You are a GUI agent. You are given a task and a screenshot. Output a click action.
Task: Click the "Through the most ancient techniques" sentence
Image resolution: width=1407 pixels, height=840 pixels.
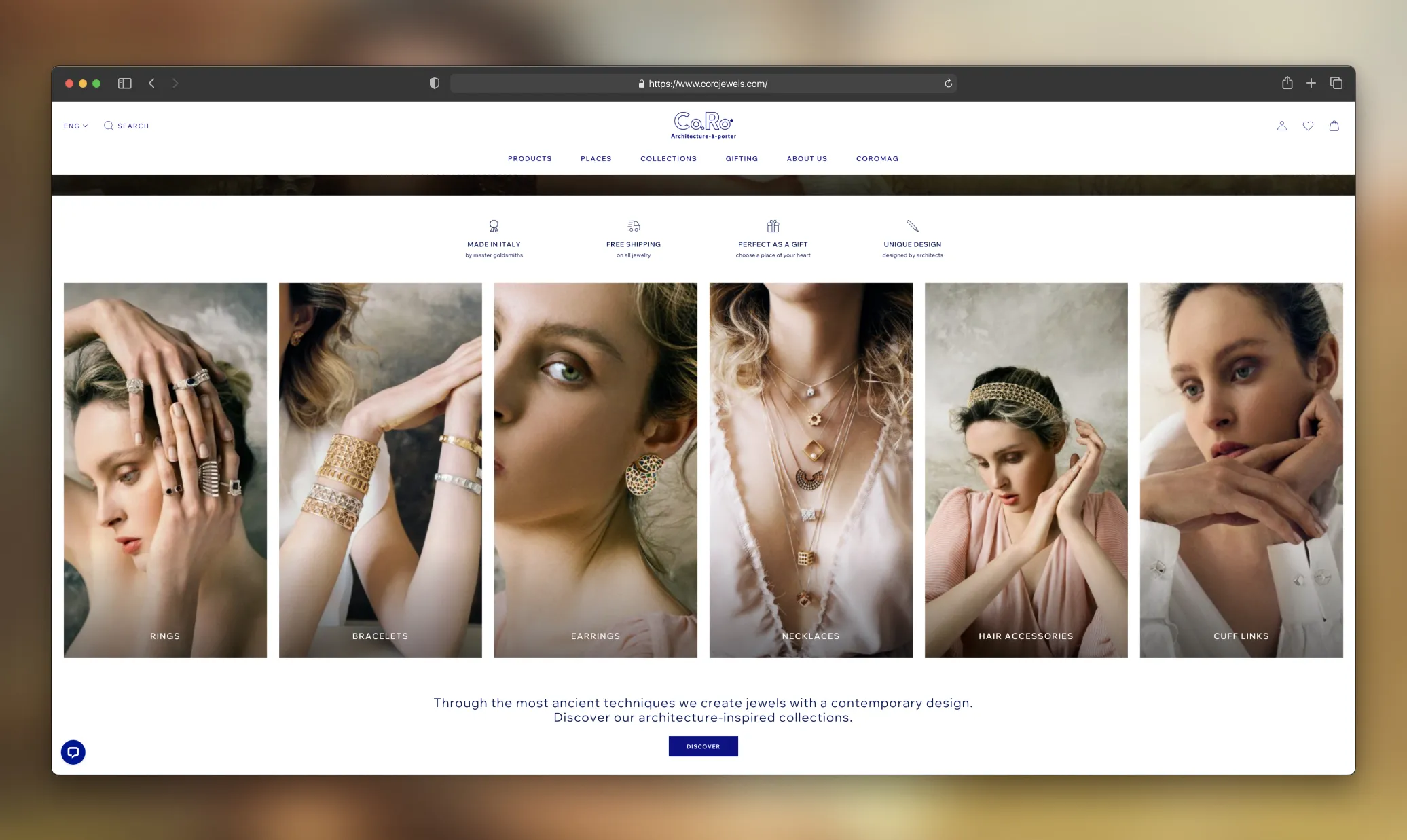click(703, 703)
